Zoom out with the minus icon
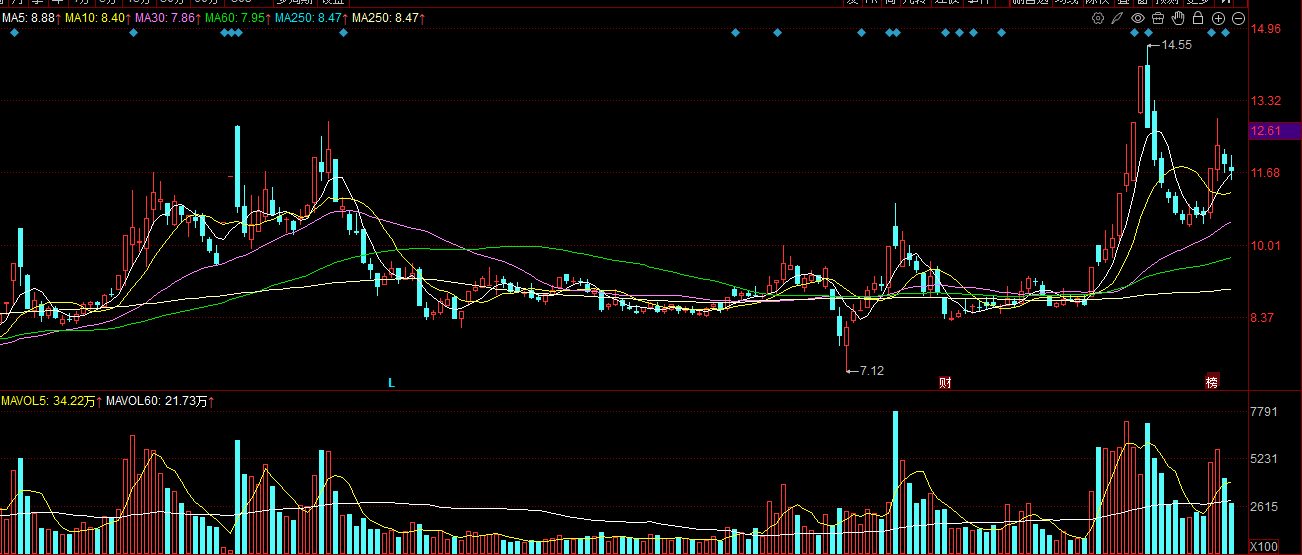1302x555 pixels. (1238, 18)
